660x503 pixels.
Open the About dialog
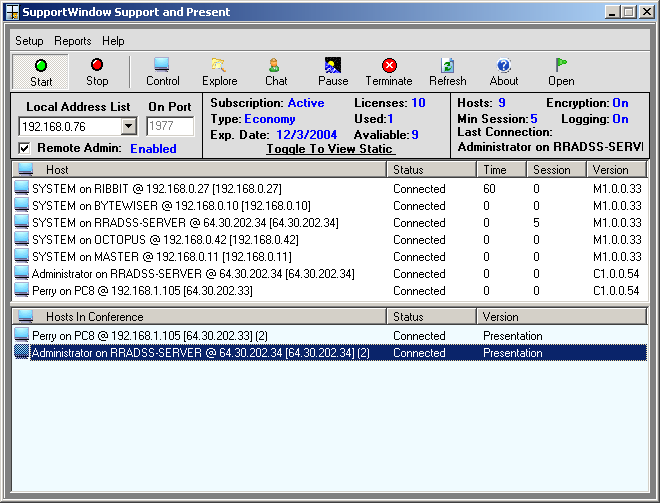tap(504, 72)
